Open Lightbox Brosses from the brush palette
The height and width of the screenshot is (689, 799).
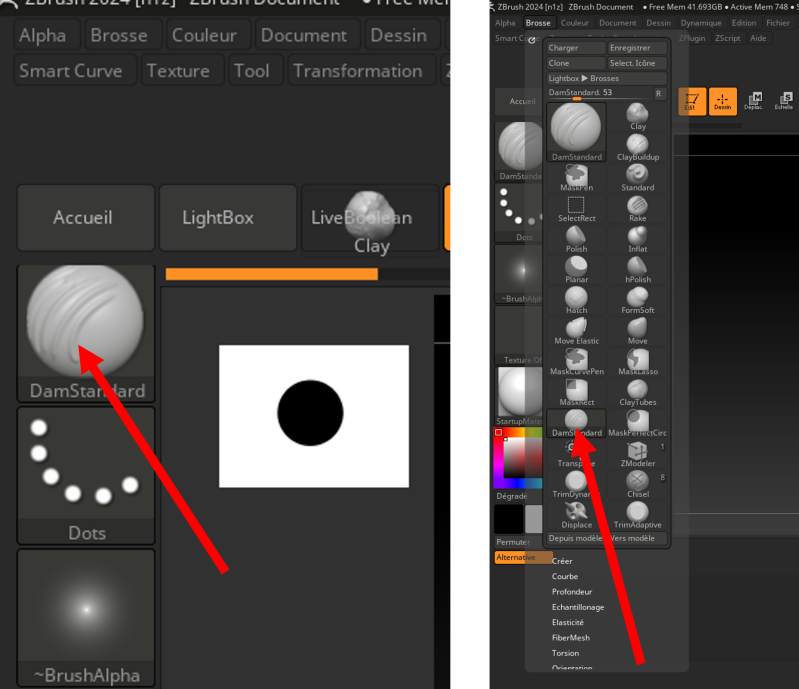pos(606,78)
